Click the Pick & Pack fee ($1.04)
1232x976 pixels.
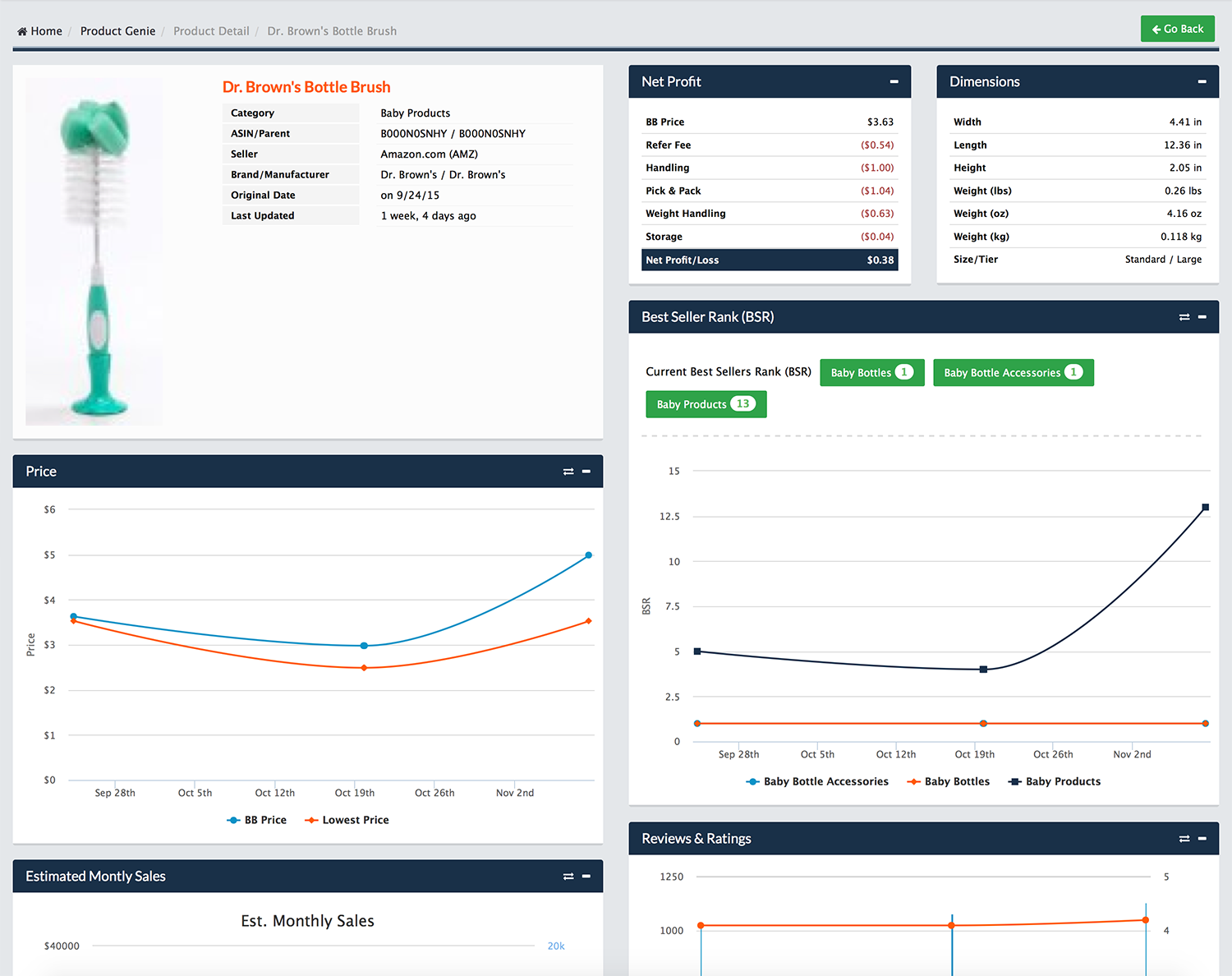pos(877,191)
